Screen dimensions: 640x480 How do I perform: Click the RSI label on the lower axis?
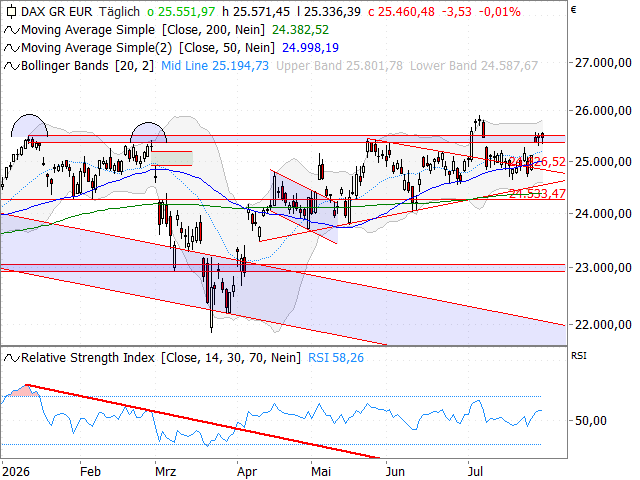(x=578, y=356)
